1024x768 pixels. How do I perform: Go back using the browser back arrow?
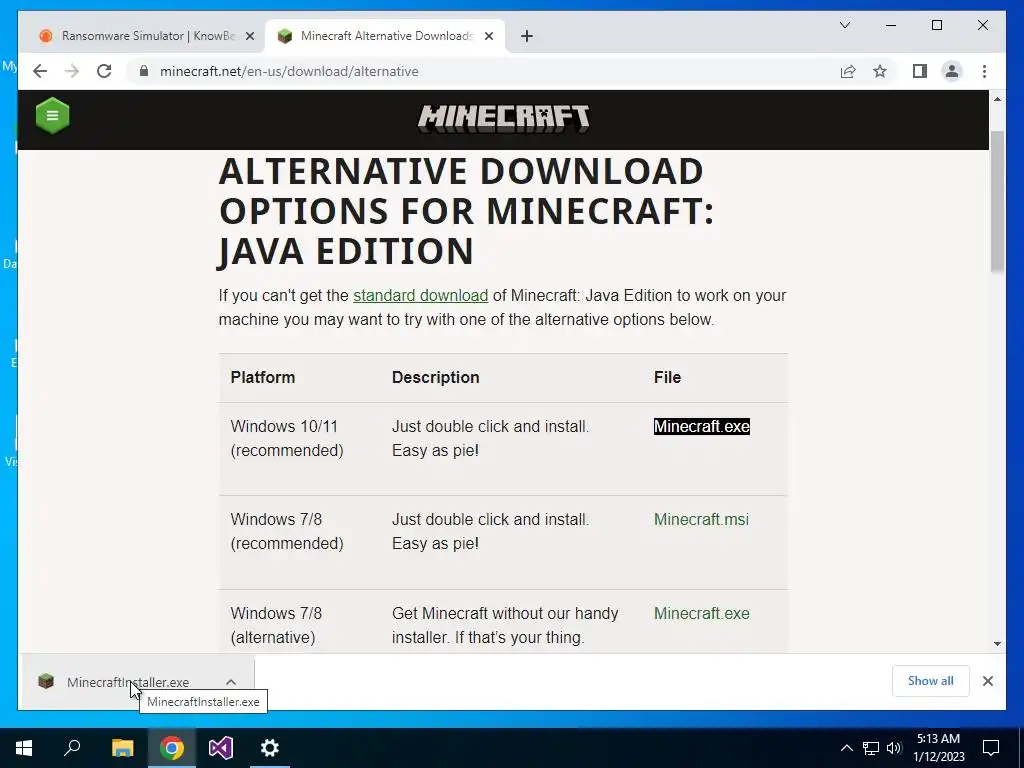(40, 71)
